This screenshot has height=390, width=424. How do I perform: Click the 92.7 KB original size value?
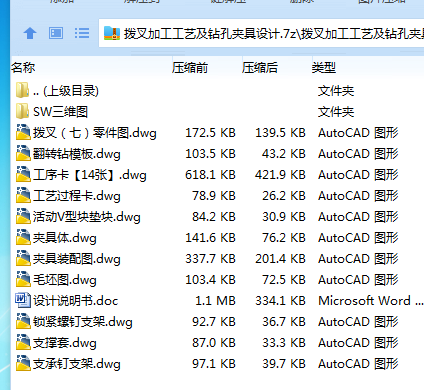[x=214, y=322]
